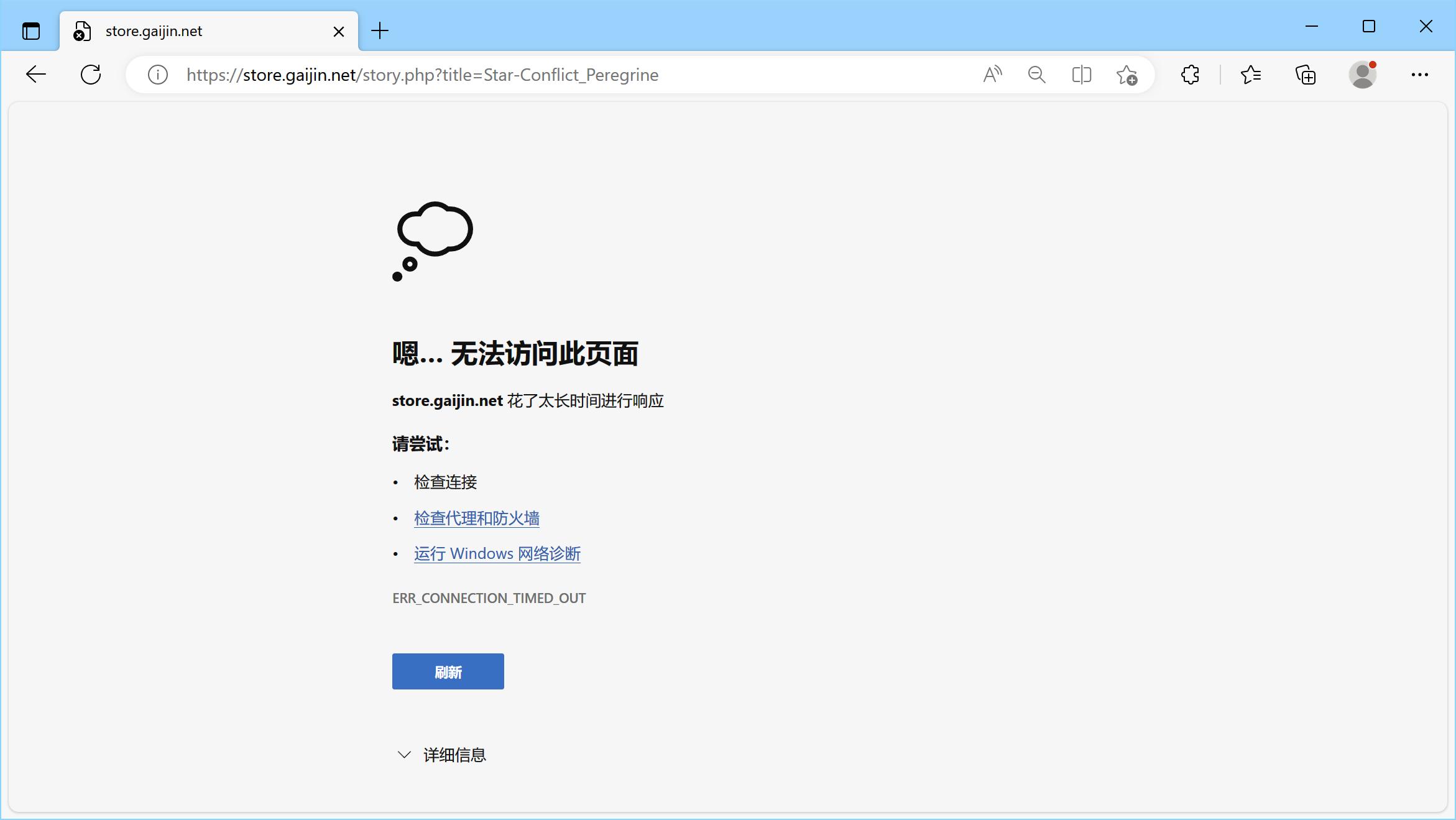Close the current tab
The width and height of the screenshot is (1456, 820).
point(339,31)
